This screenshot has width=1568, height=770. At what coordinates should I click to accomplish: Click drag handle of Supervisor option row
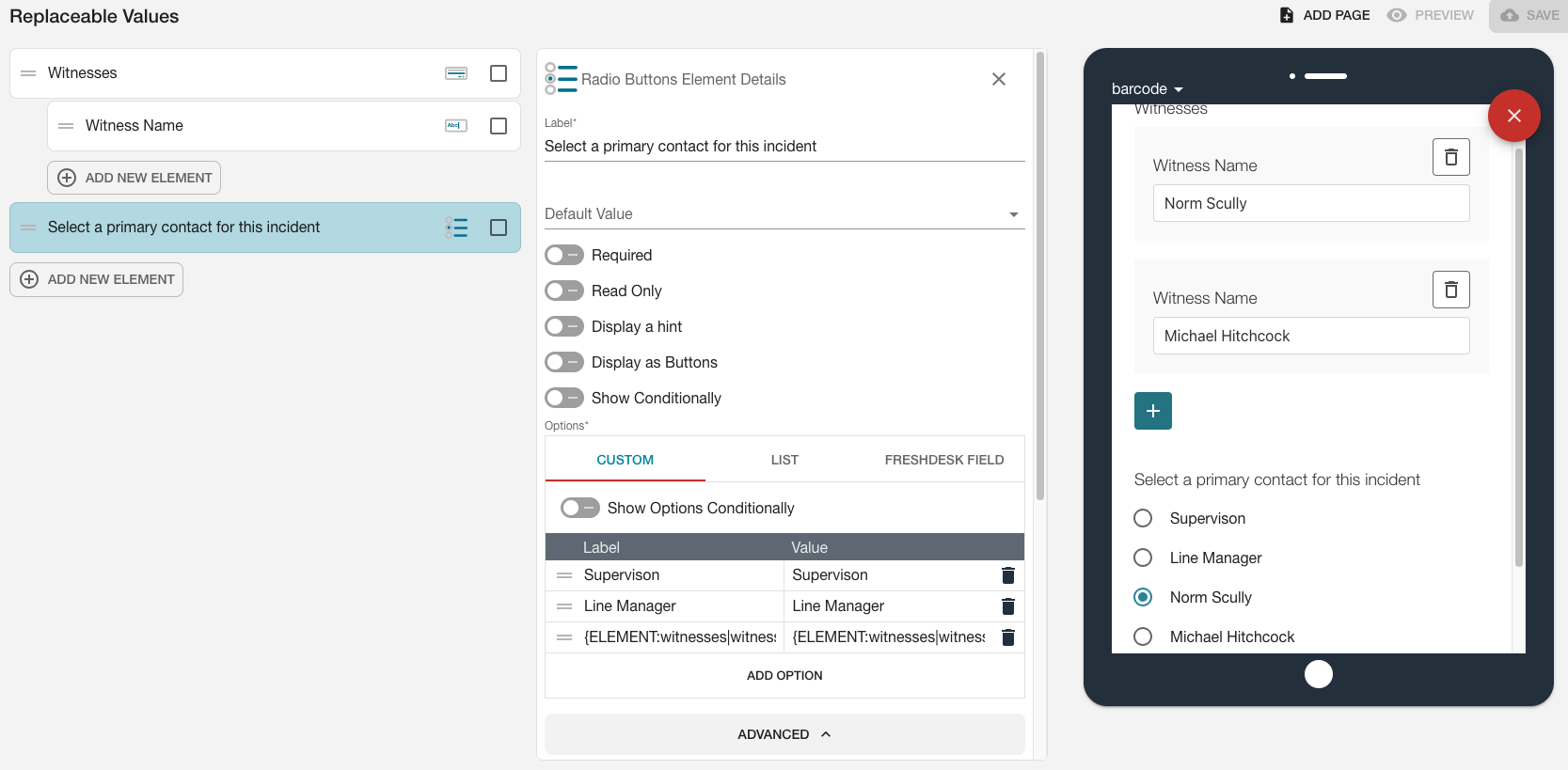(x=564, y=575)
